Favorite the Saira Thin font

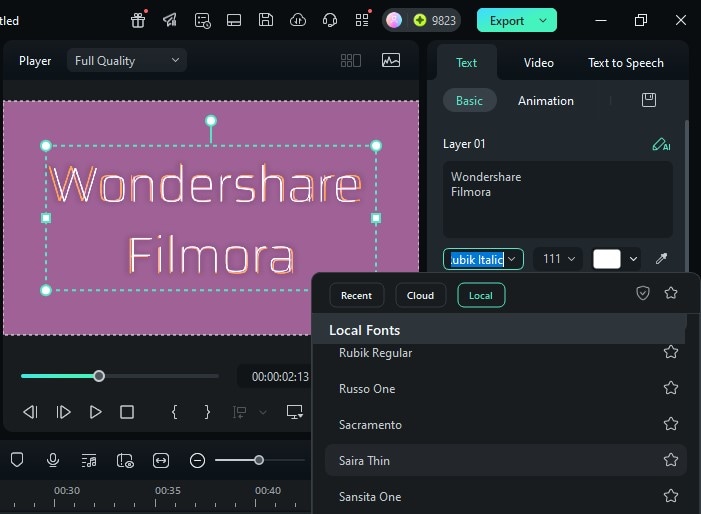point(671,460)
